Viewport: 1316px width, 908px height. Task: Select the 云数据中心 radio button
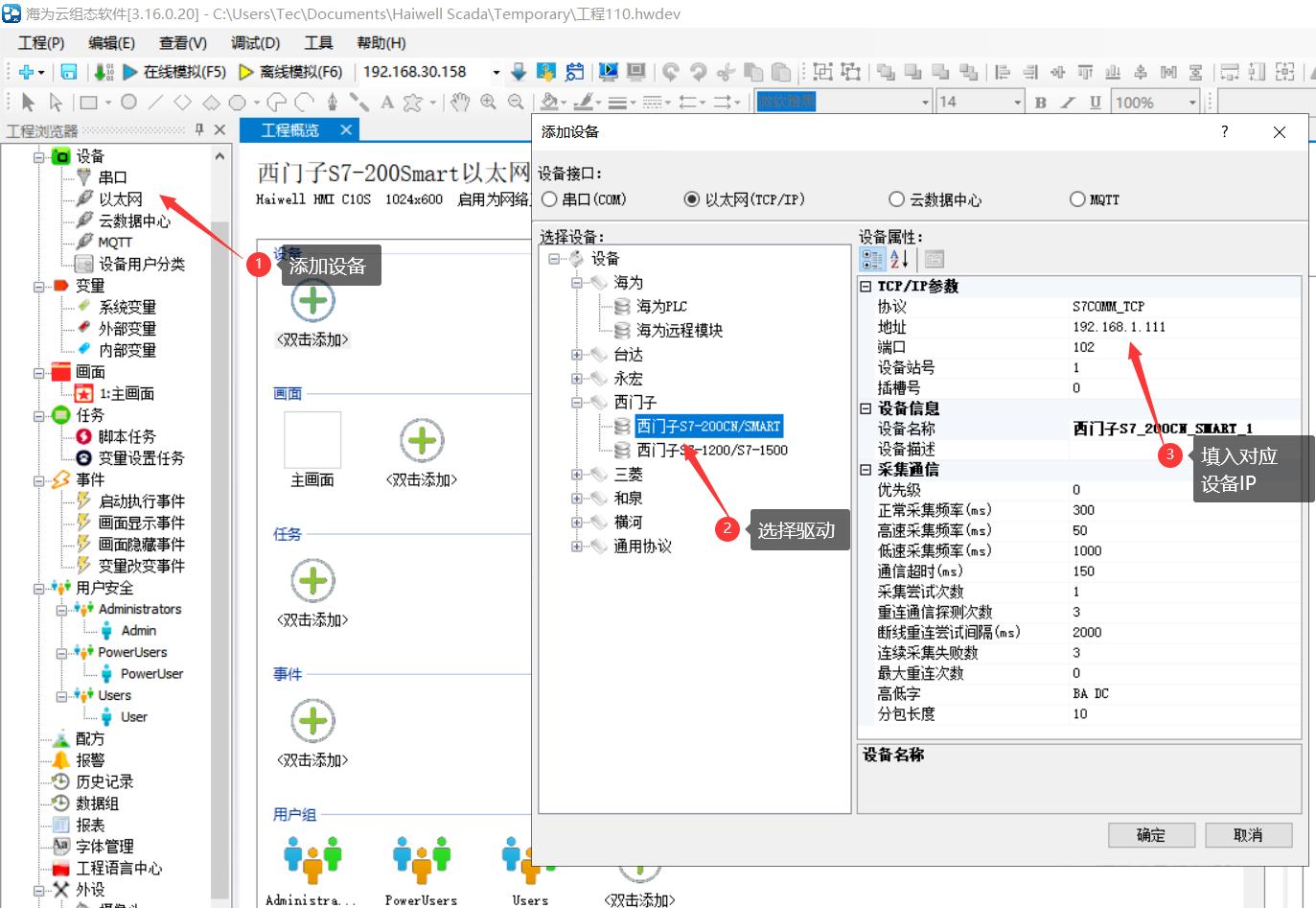(896, 199)
